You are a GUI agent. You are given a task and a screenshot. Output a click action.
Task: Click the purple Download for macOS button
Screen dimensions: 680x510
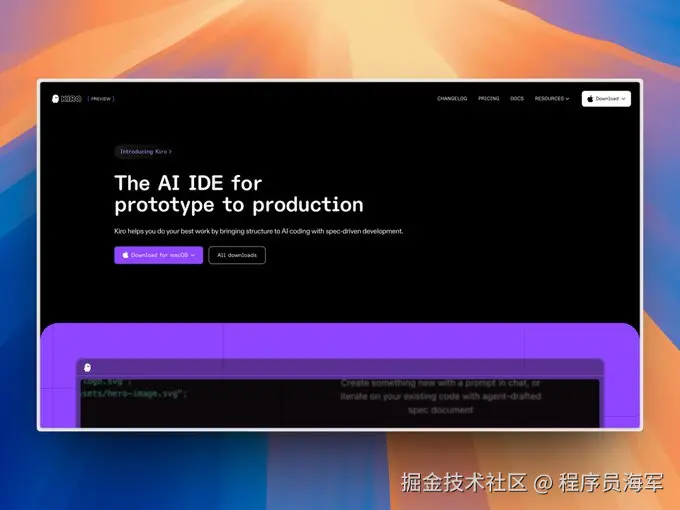[159, 255]
